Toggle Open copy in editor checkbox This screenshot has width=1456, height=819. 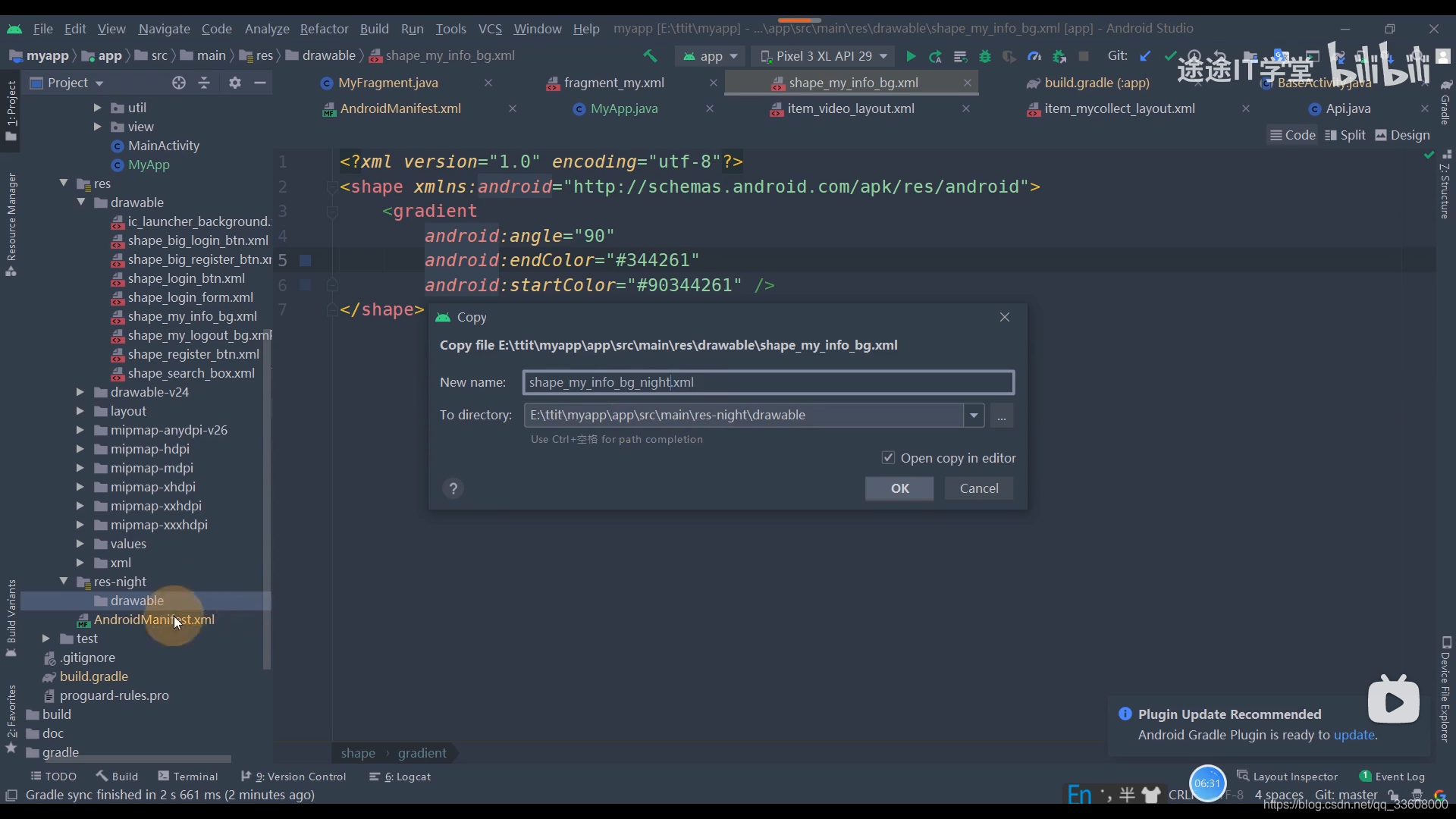[x=888, y=458]
